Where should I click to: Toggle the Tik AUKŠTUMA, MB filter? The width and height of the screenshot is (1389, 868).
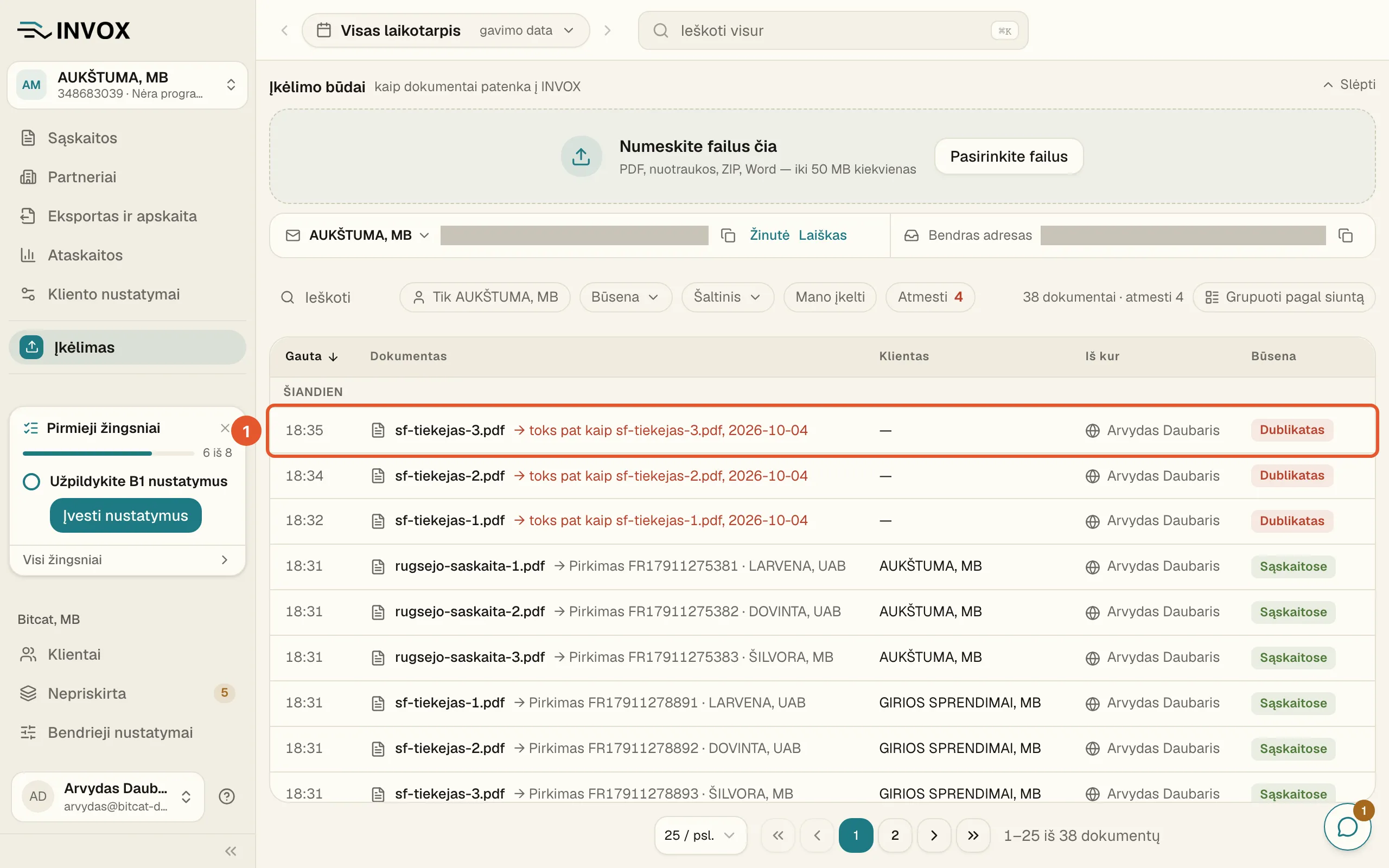(x=485, y=297)
